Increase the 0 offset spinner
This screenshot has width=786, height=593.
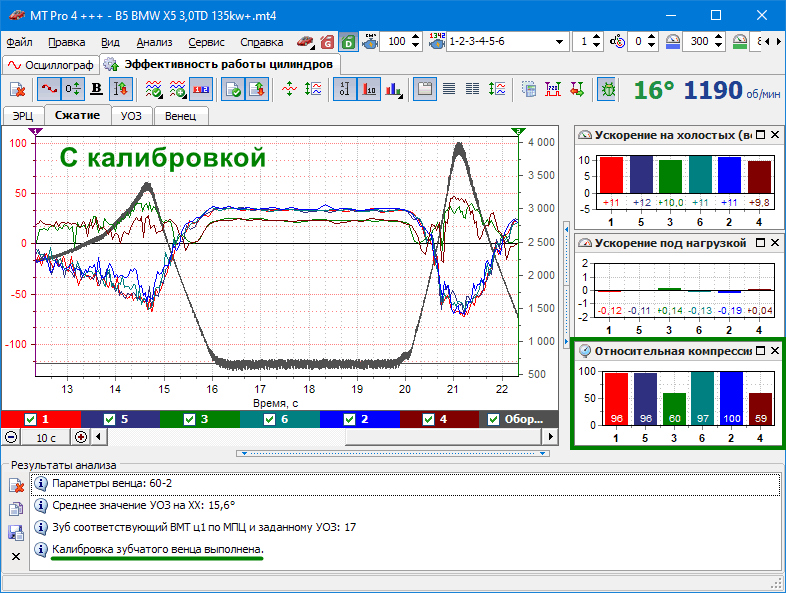651,37
